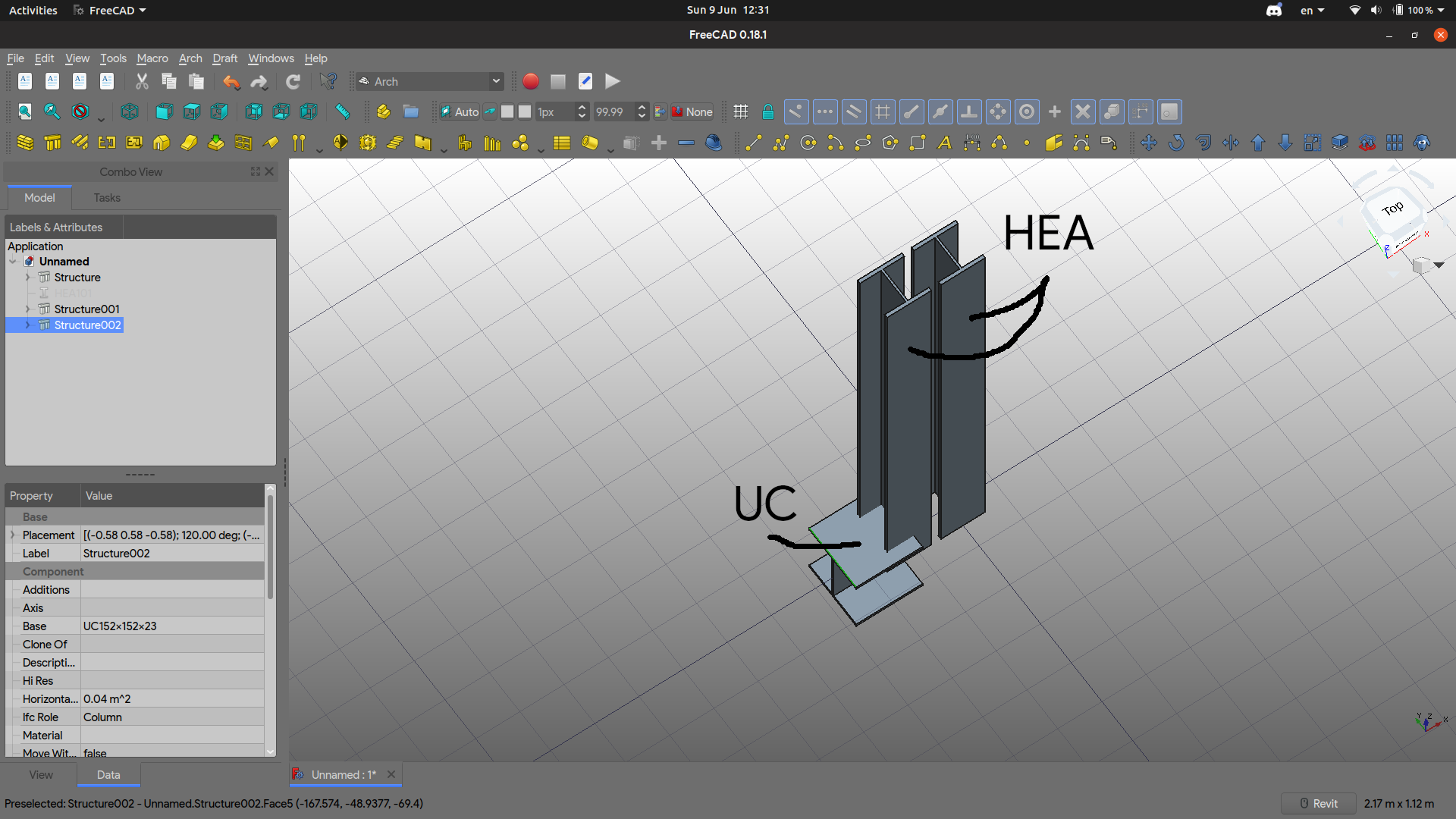Toggle grid snapping
The image size is (1456, 819).
coord(883,111)
